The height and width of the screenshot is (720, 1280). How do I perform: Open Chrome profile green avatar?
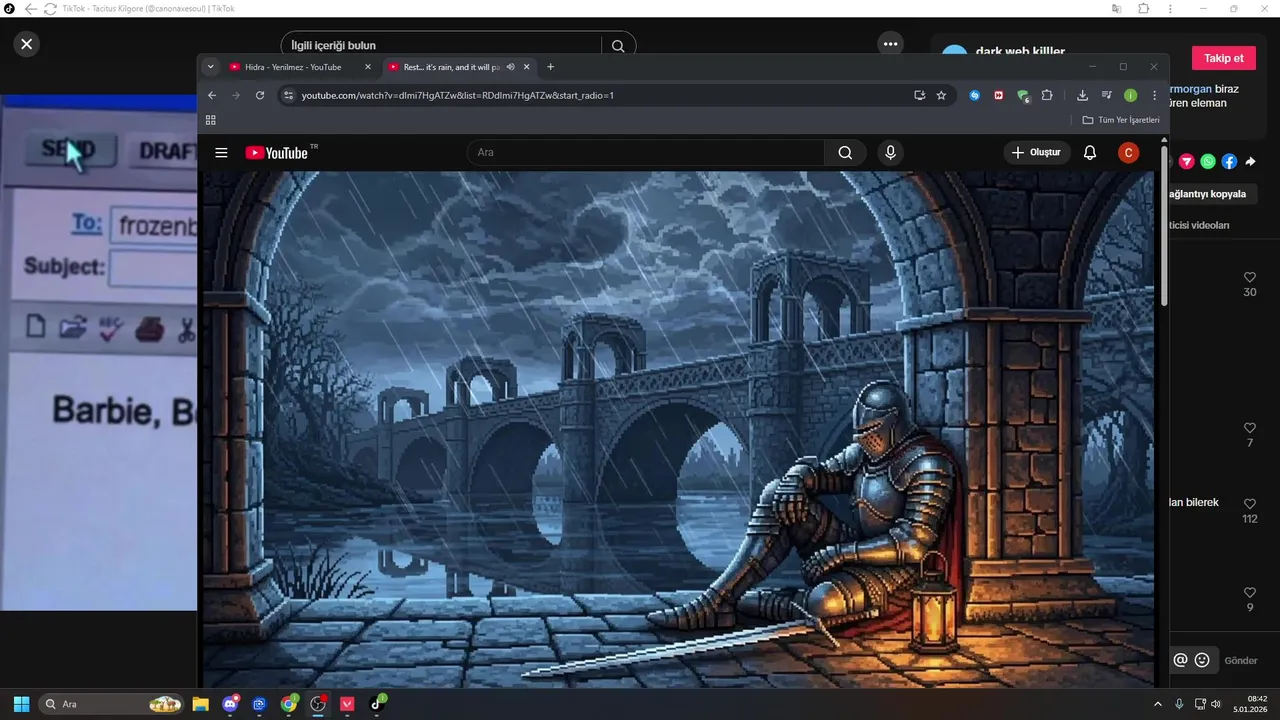1130,95
